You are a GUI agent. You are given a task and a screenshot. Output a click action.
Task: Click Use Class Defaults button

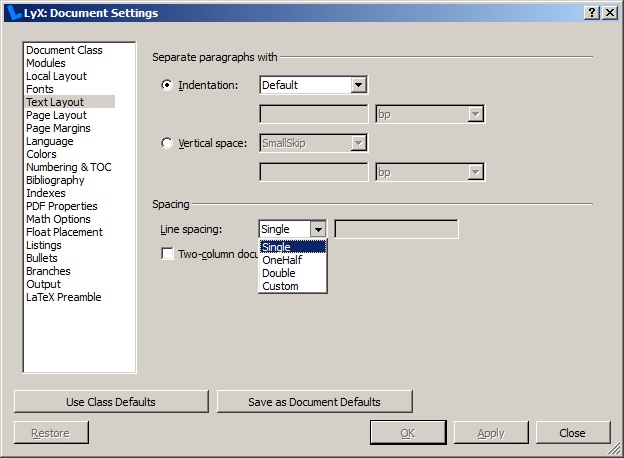[x=111, y=402]
